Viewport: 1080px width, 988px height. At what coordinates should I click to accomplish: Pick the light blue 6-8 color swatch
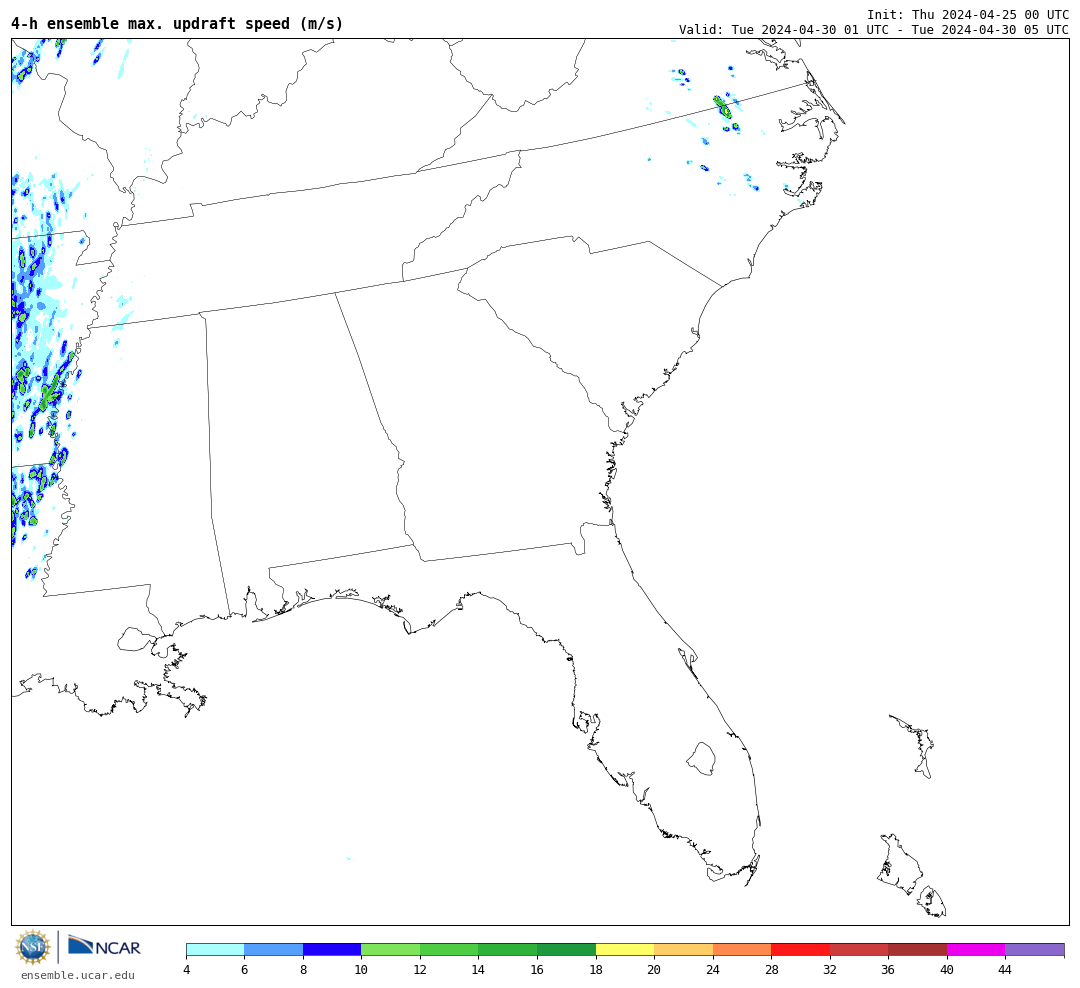[273, 950]
